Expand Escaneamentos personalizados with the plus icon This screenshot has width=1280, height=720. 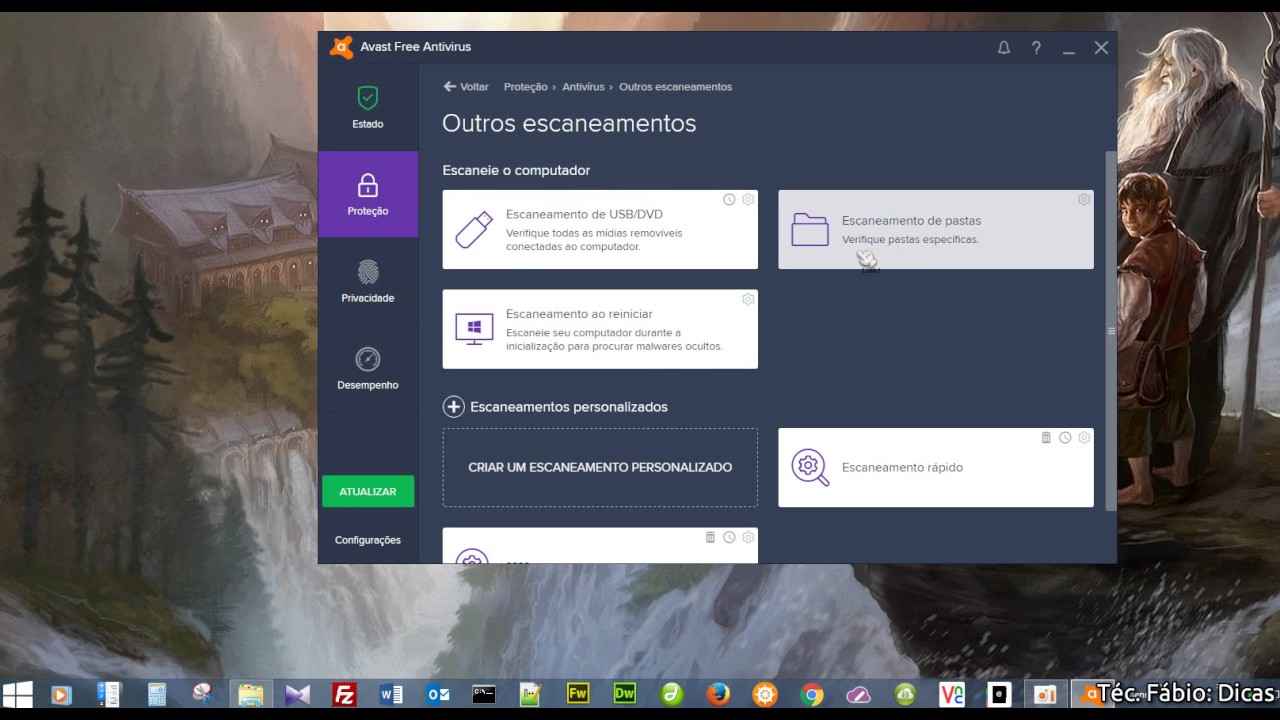pos(454,406)
